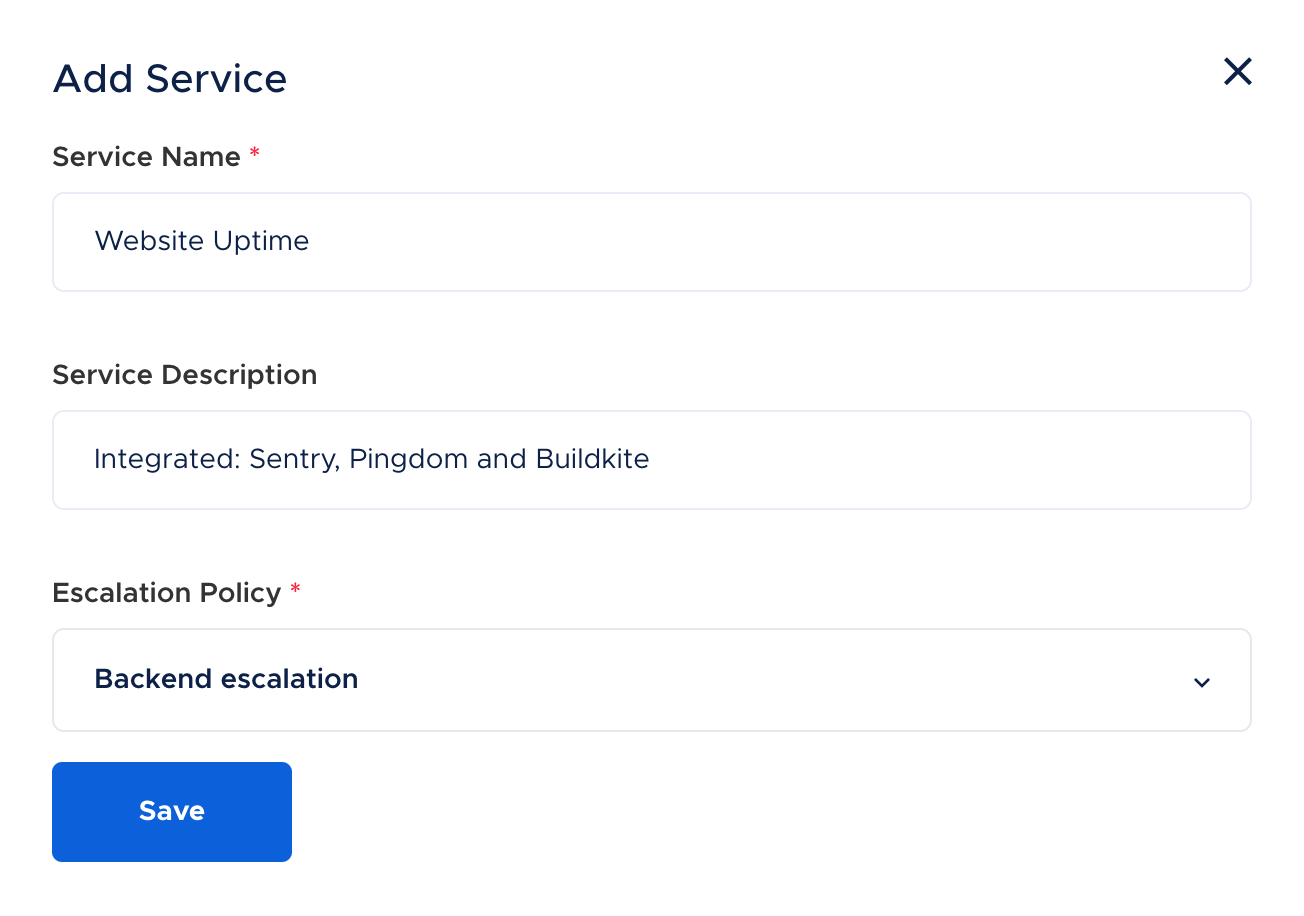Viewport: 1304px width, 916px height.
Task: Save the new service
Action: (x=172, y=811)
